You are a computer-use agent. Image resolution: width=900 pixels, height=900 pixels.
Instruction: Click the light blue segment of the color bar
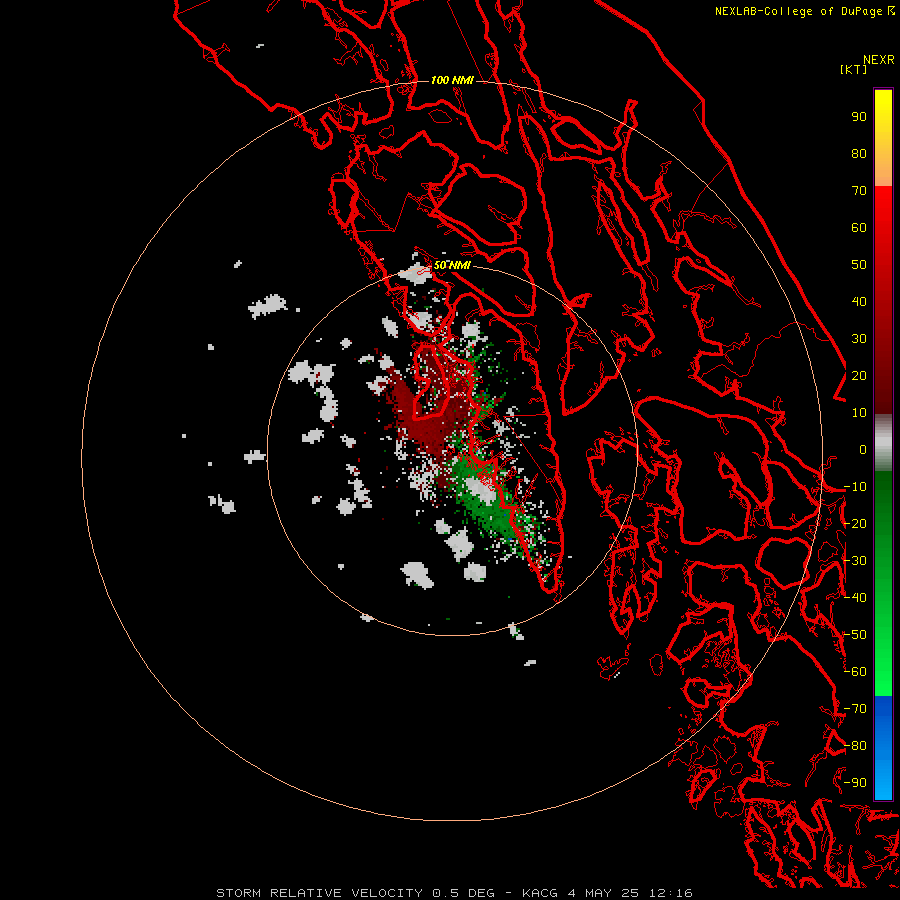883,778
